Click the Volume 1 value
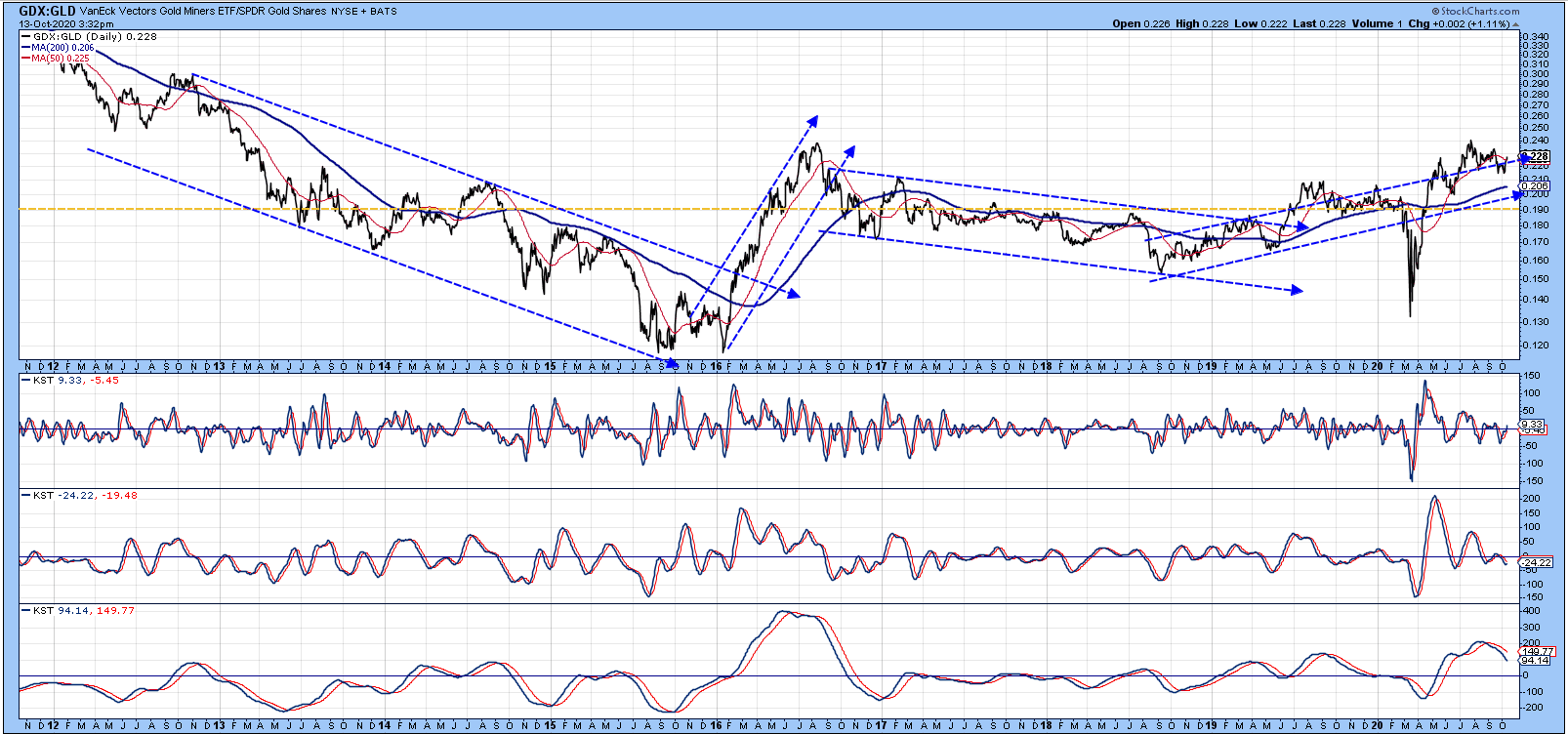Image resolution: width=1568 pixels, height=734 pixels. 1378,23
